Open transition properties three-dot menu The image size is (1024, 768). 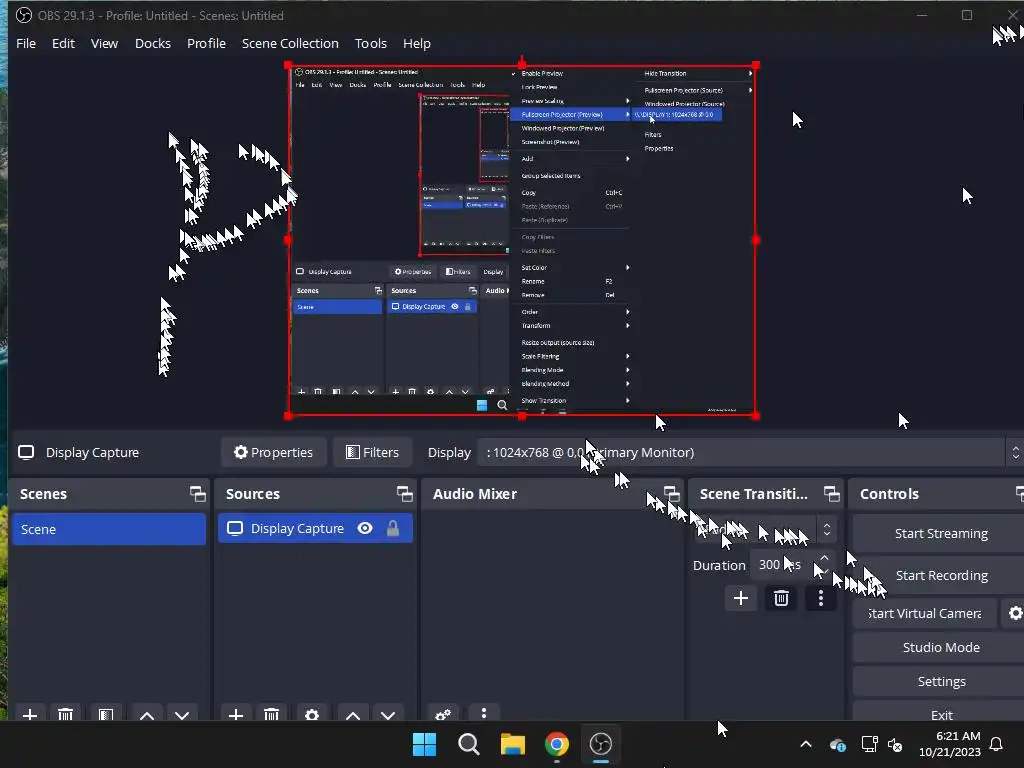pos(821,598)
